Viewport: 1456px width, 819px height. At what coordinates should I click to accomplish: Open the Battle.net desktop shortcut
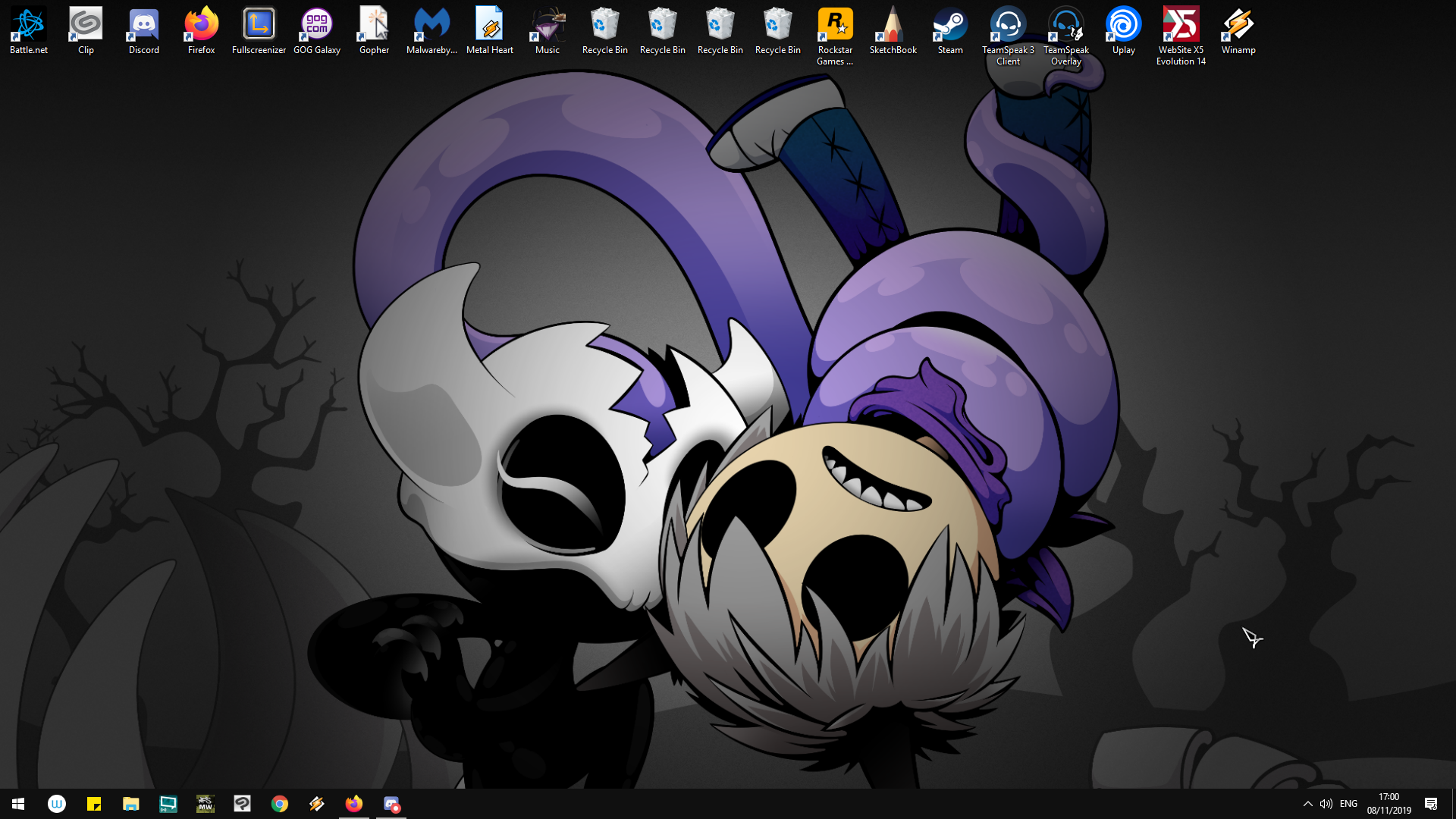pos(29,31)
